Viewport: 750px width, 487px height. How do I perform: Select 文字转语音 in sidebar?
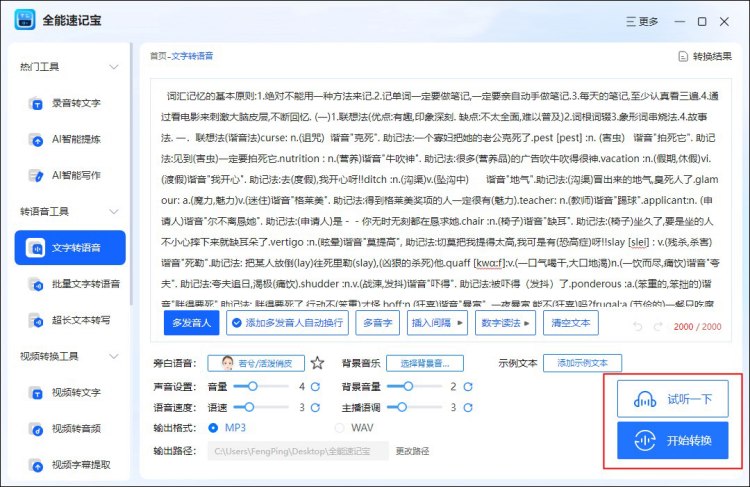pyautogui.click(x=70, y=248)
